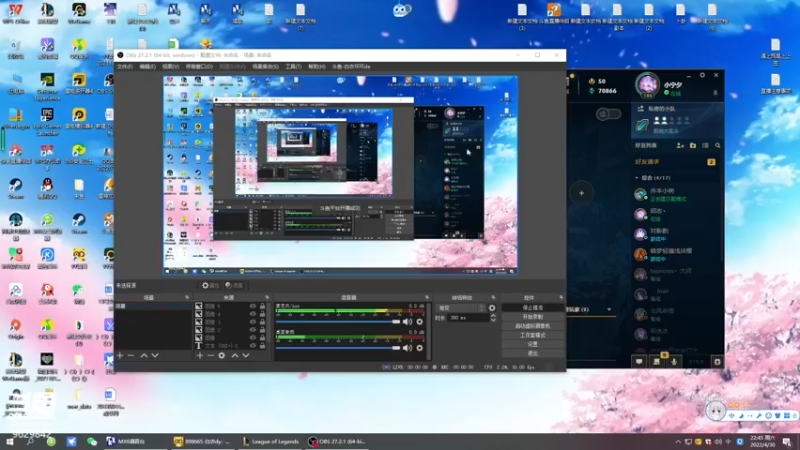This screenshot has width=800, height=450.
Task: Adjust the 桌面音频 volume slider
Action: point(338,348)
